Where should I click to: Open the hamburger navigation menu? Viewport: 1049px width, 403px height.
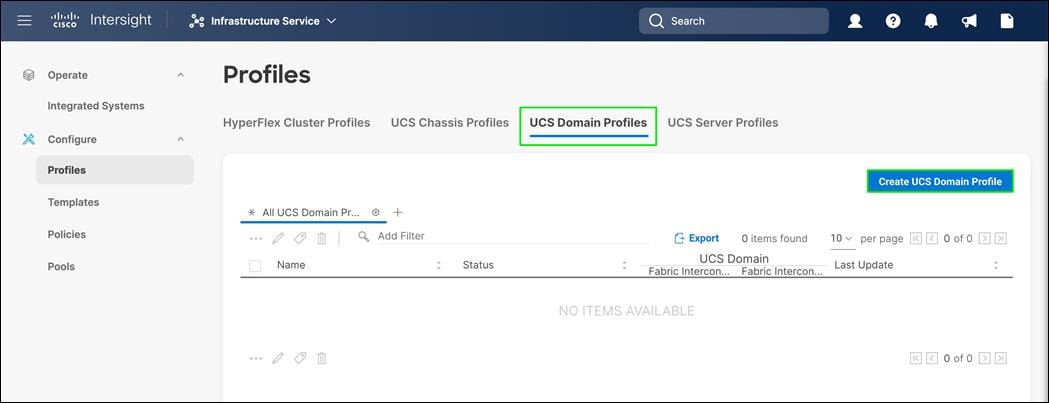[x=24, y=20]
